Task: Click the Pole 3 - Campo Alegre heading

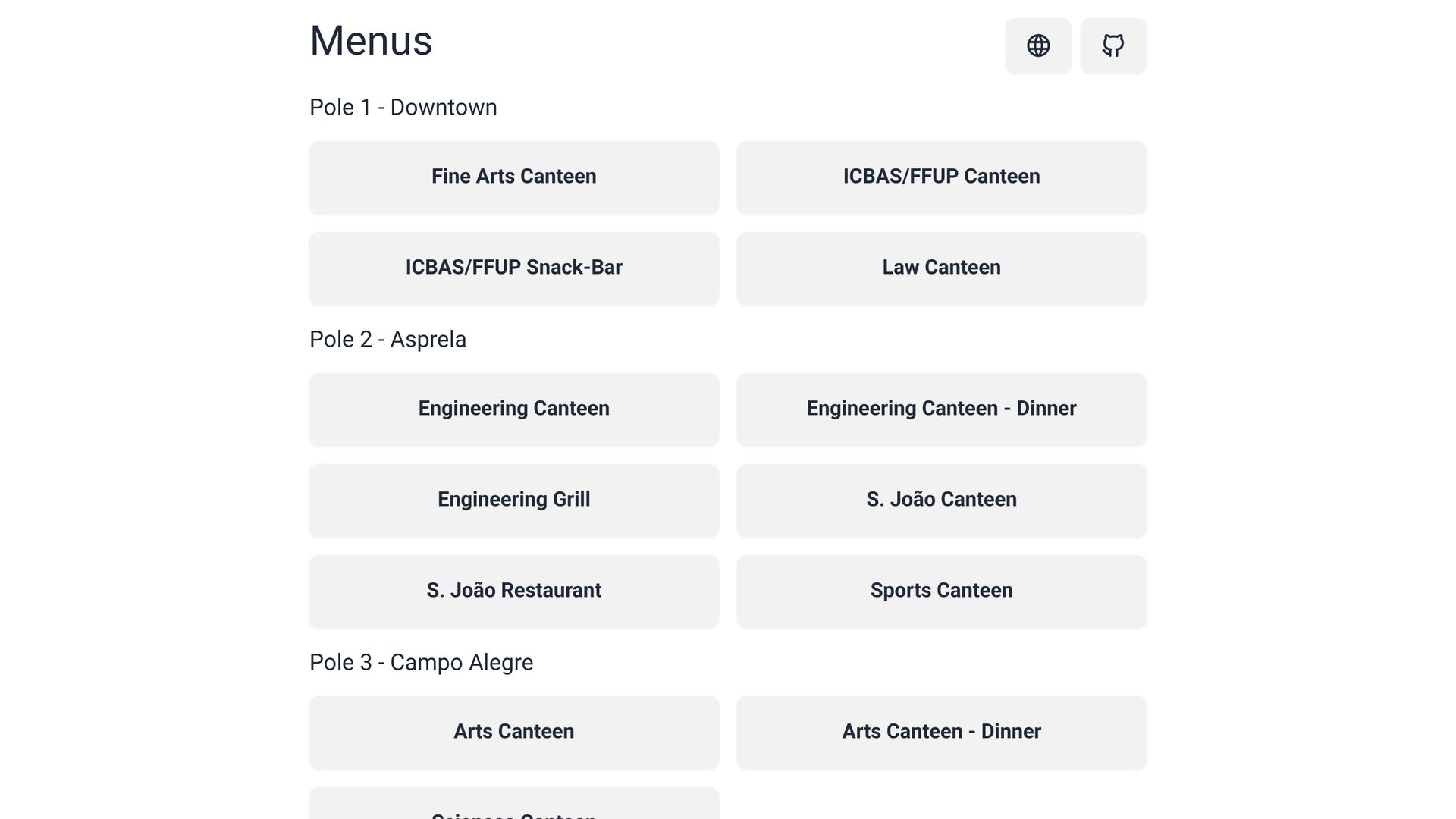Action: [x=421, y=663]
